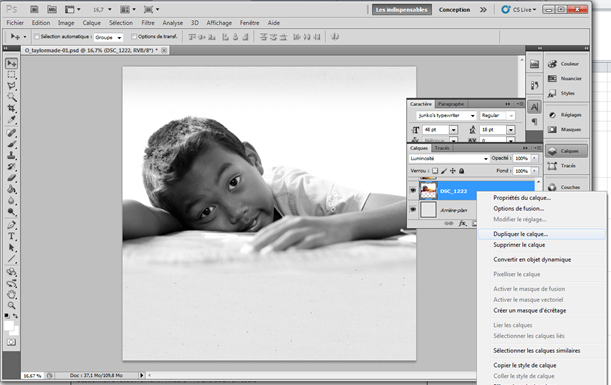
Task: Click the background color swatch
Action: coord(16,332)
